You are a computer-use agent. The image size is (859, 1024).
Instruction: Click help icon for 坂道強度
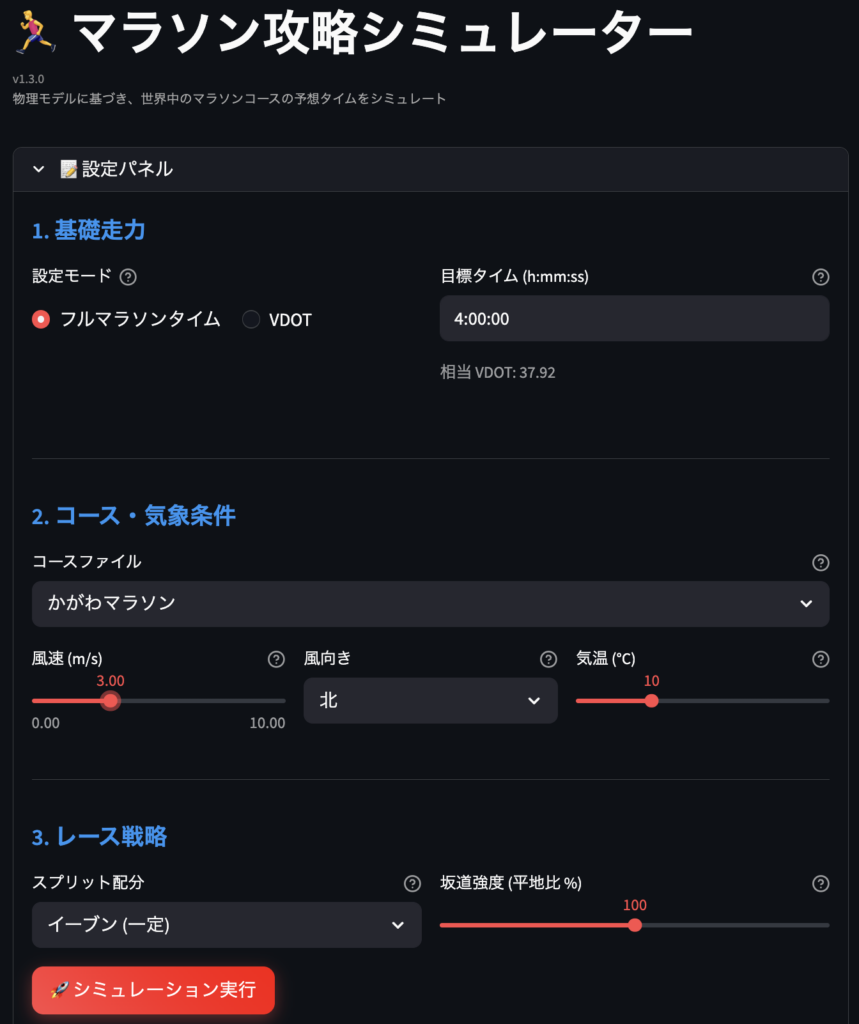pyautogui.click(x=821, y=883)
